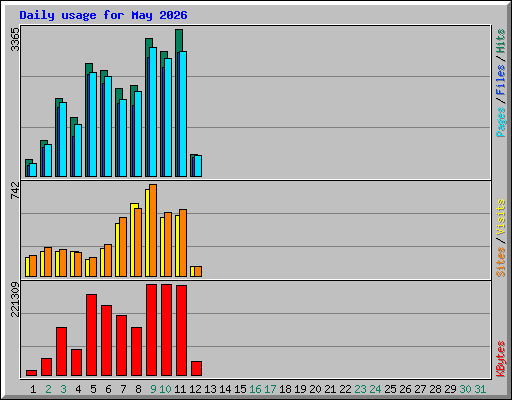
Task: Click the green Hits legend label
Action: pos(501,41)
